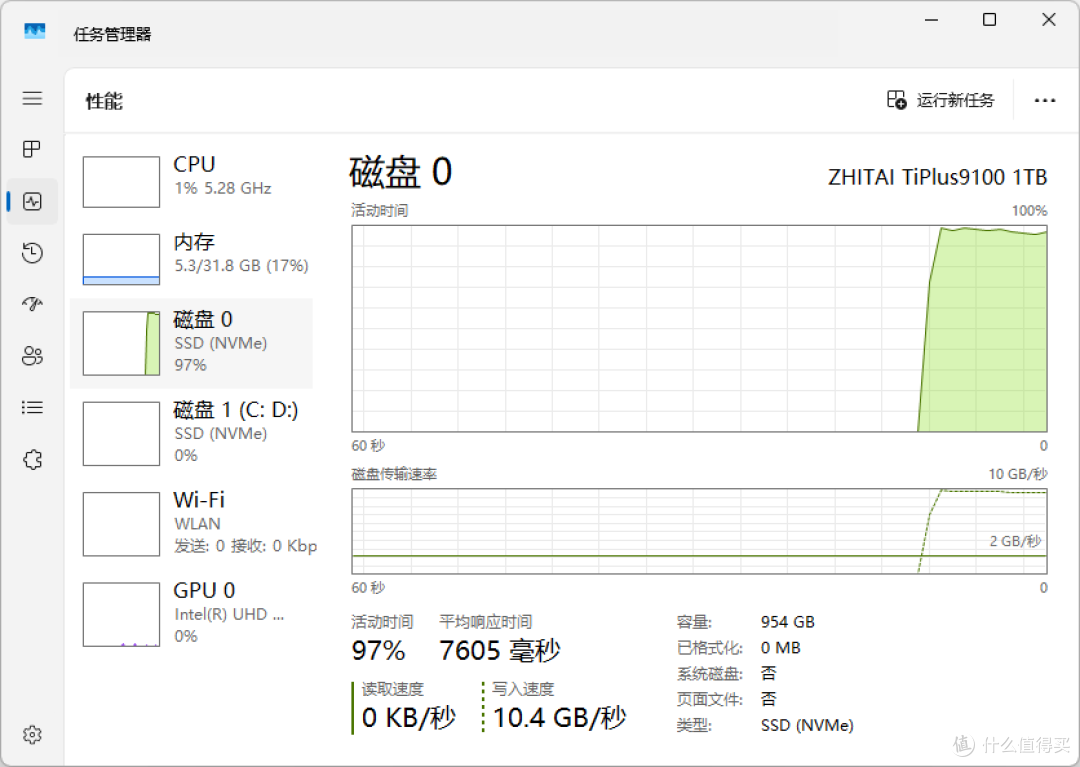Open Task Manager settings gear
The image size is (1080, 767).
tap(32, 735)
